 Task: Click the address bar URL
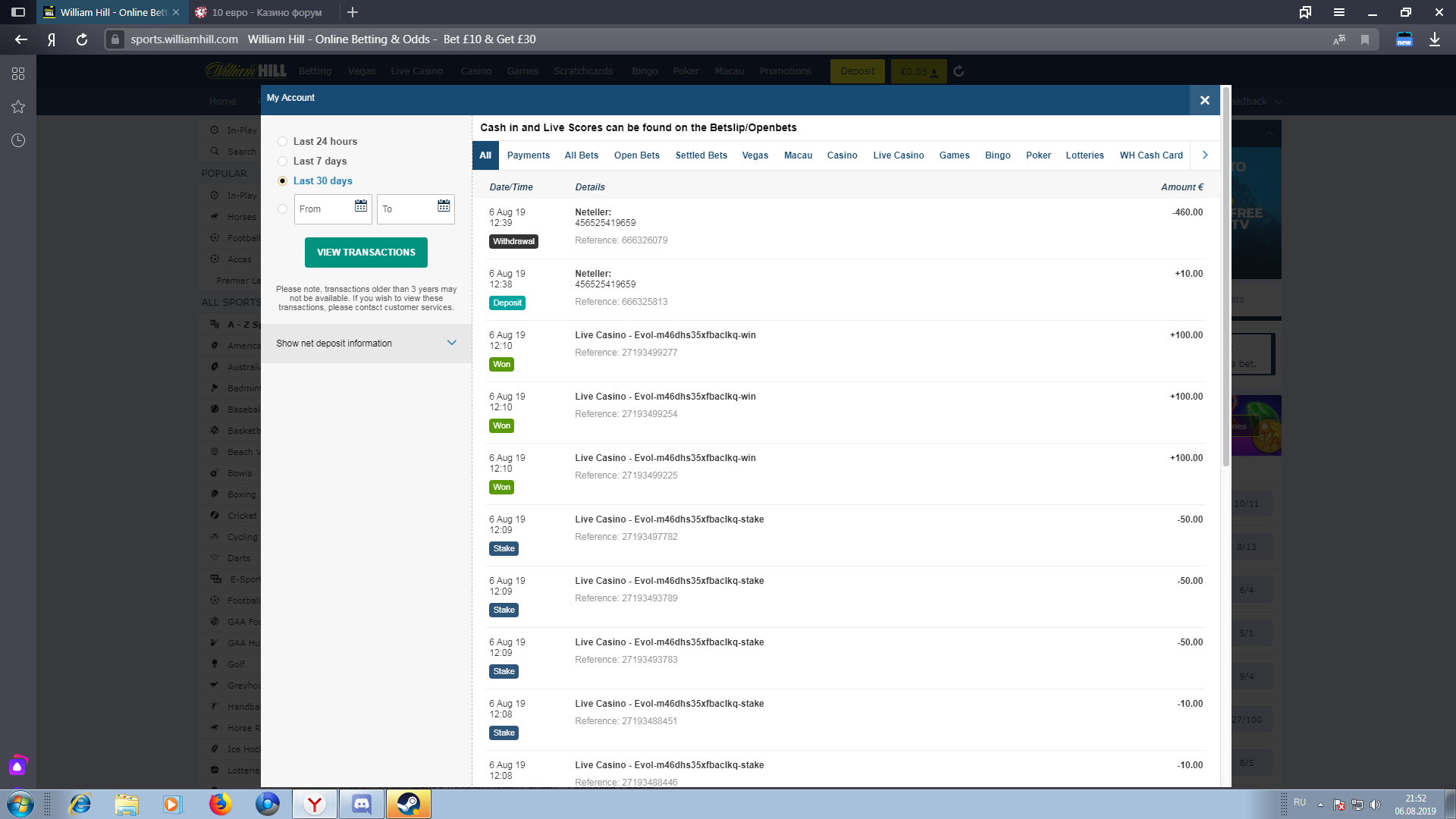point(184,39)
